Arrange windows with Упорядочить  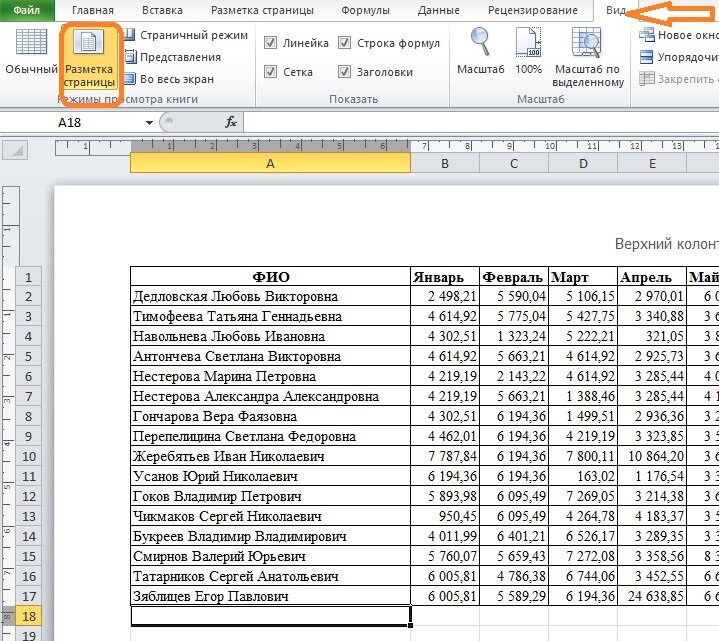[x=679, y=57]
